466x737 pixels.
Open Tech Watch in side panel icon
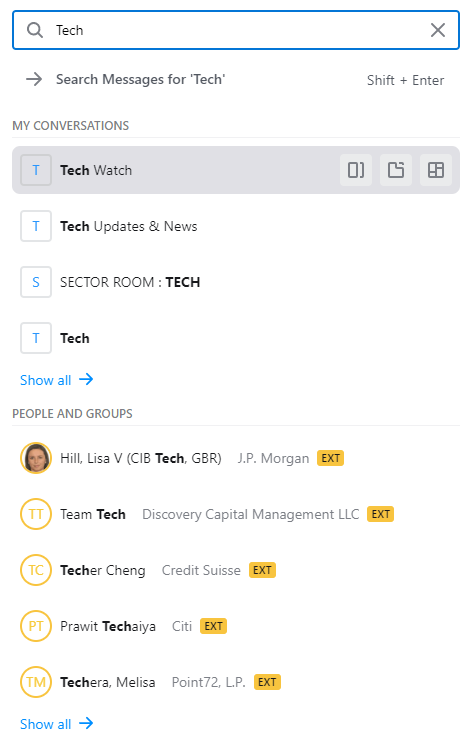click(356, 170)
